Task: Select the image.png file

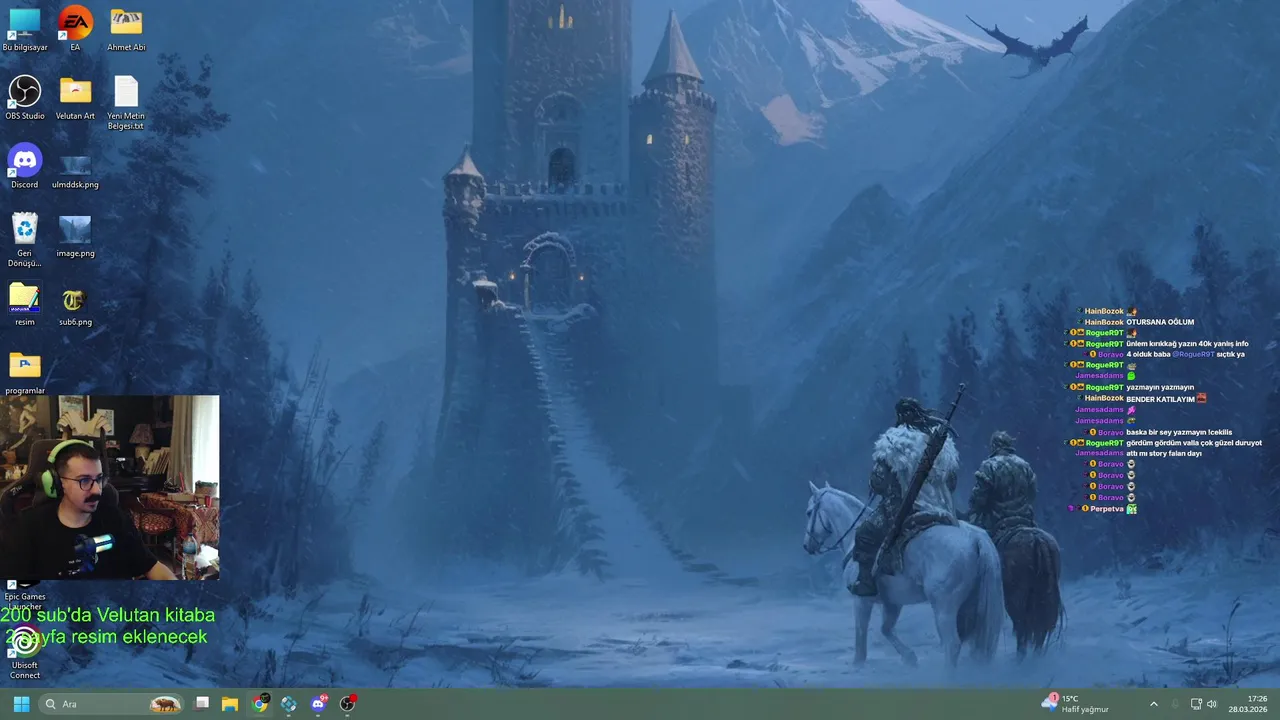Action: (75, 236)
